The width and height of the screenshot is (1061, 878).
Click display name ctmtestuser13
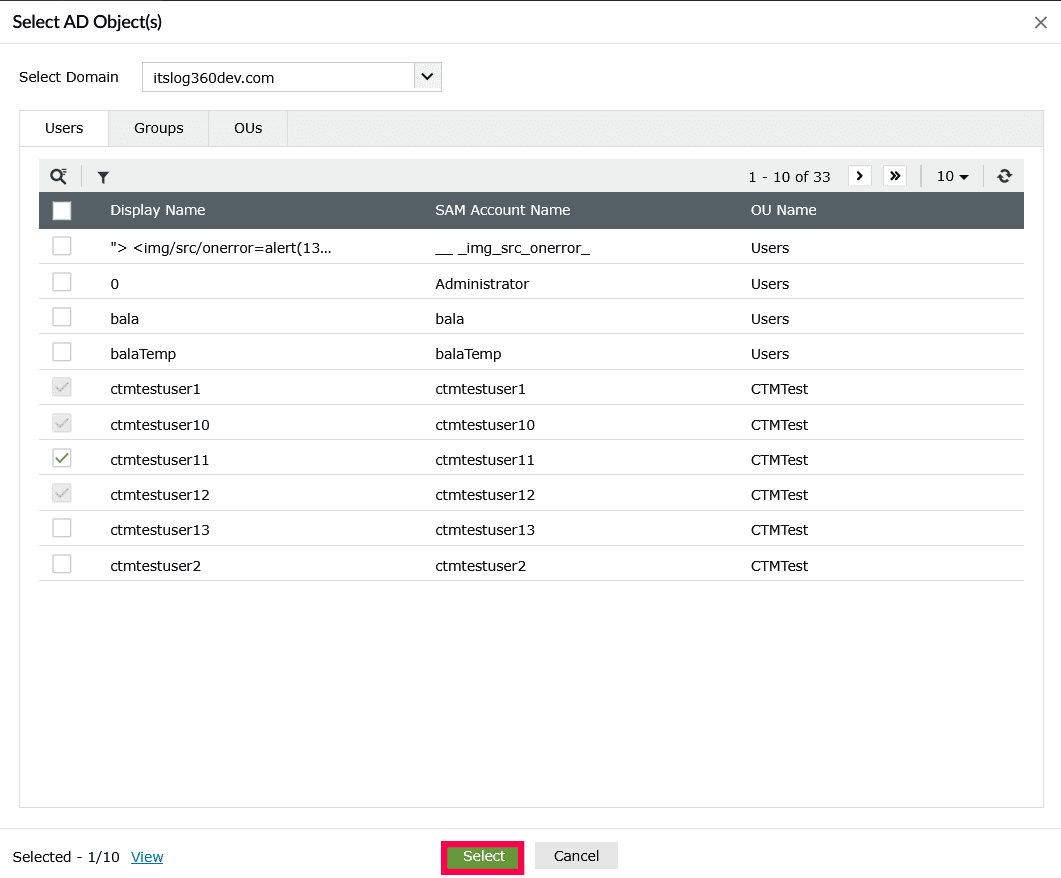tap(160, 530)
